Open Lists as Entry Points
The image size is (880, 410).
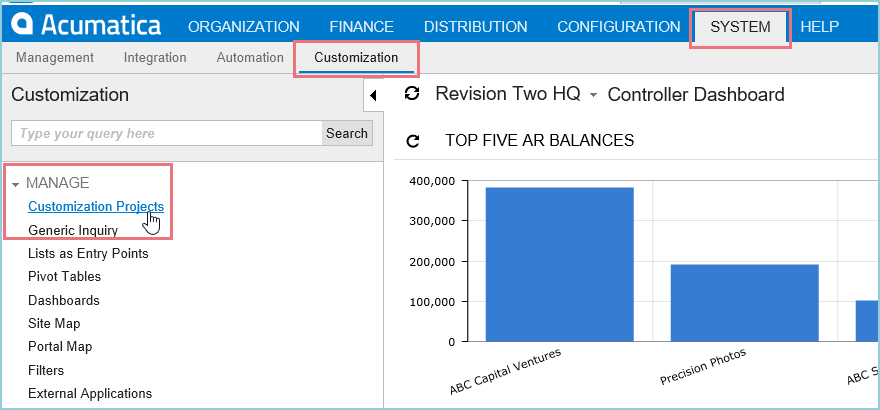click(x=88, y=254)
